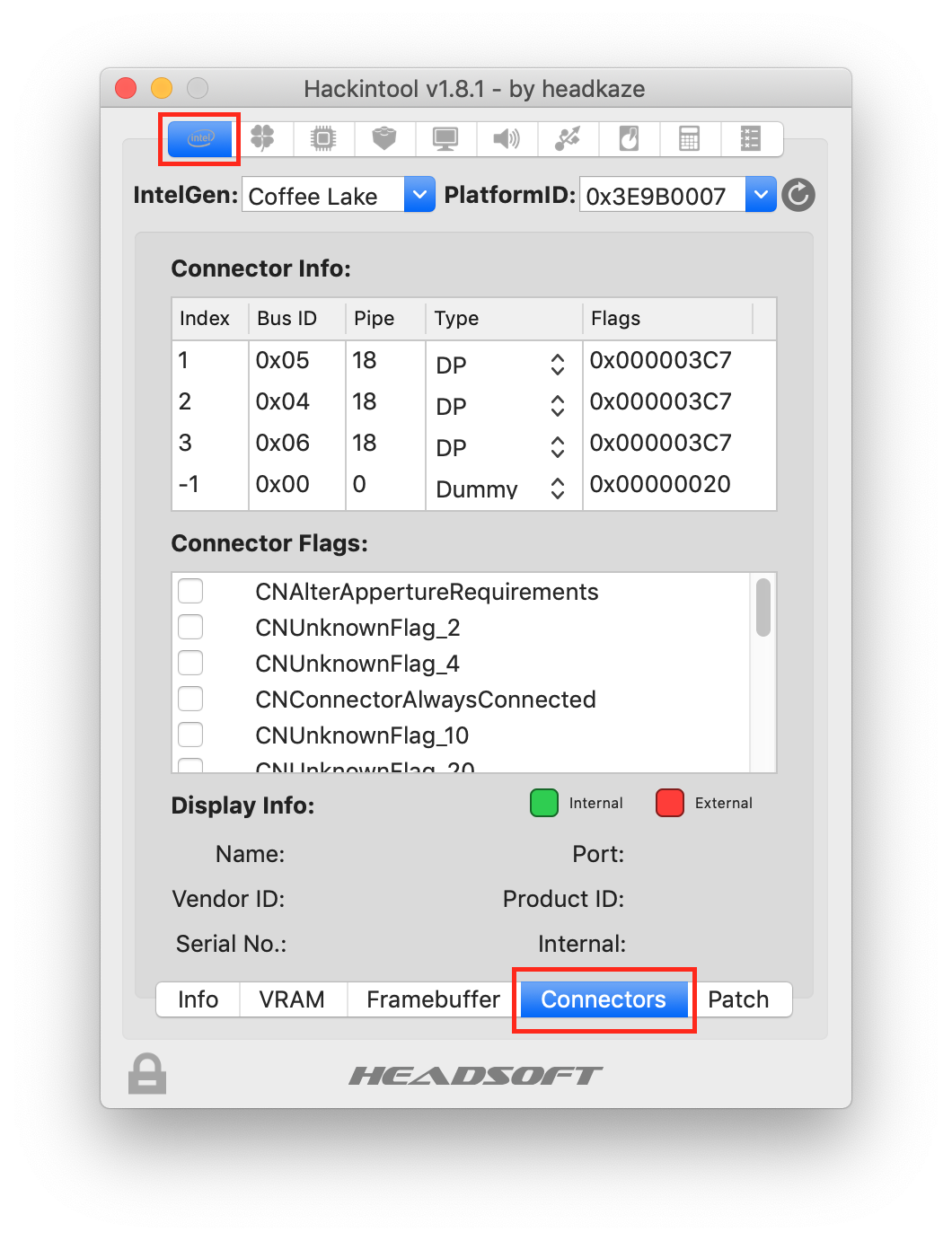Enable the CNAlterAppertureRequirements flag
The image size is (952, 1241).
click(x=190, y=591)
